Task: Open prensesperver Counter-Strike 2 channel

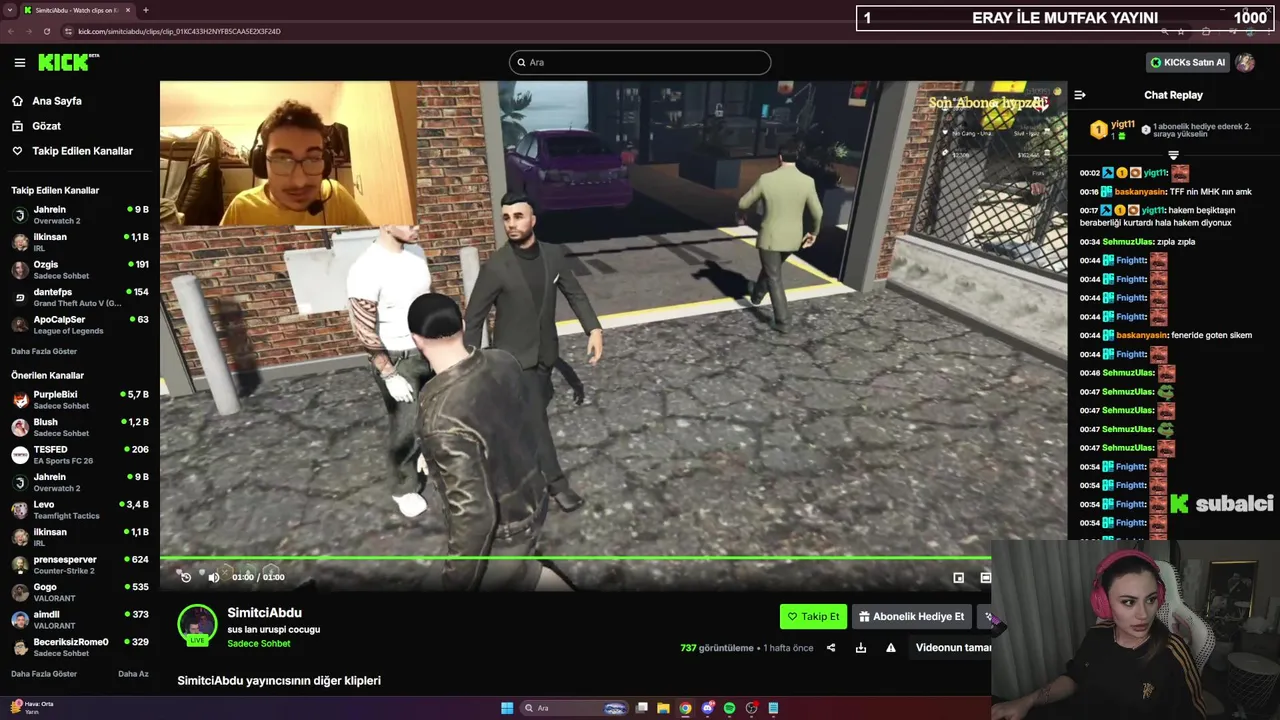Action: 80,565
